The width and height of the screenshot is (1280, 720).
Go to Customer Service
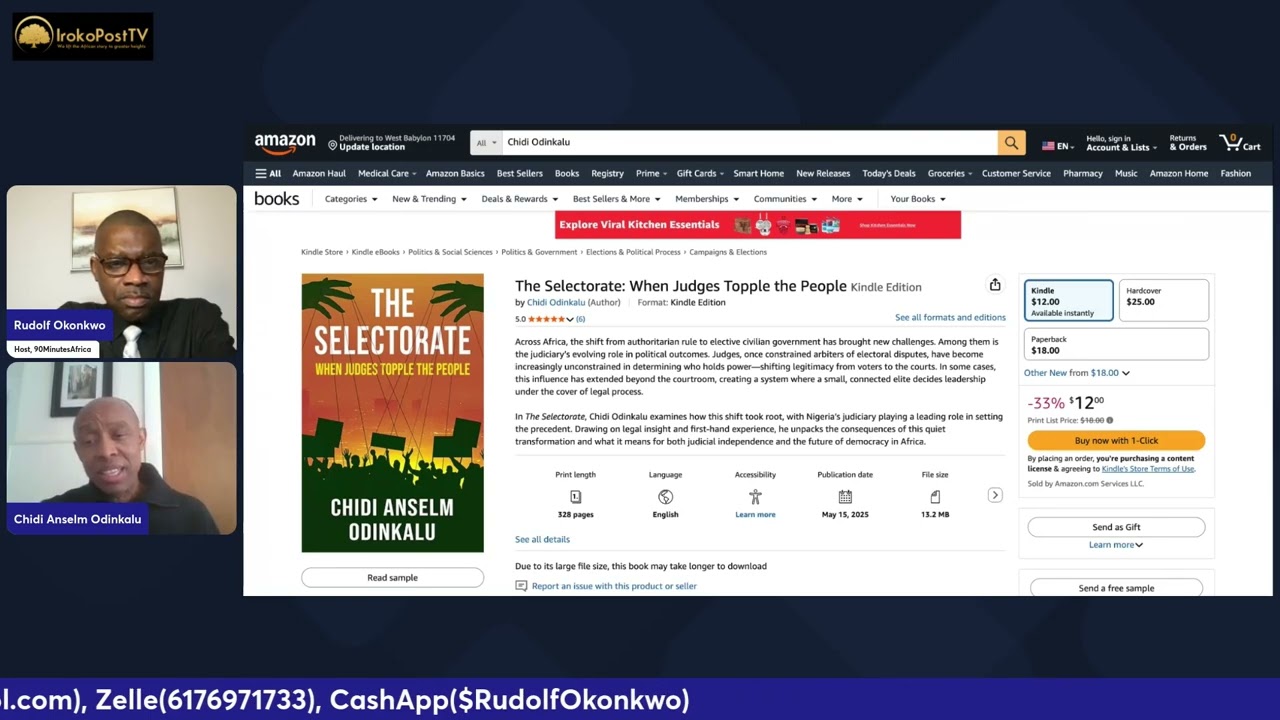[1016, 173]
